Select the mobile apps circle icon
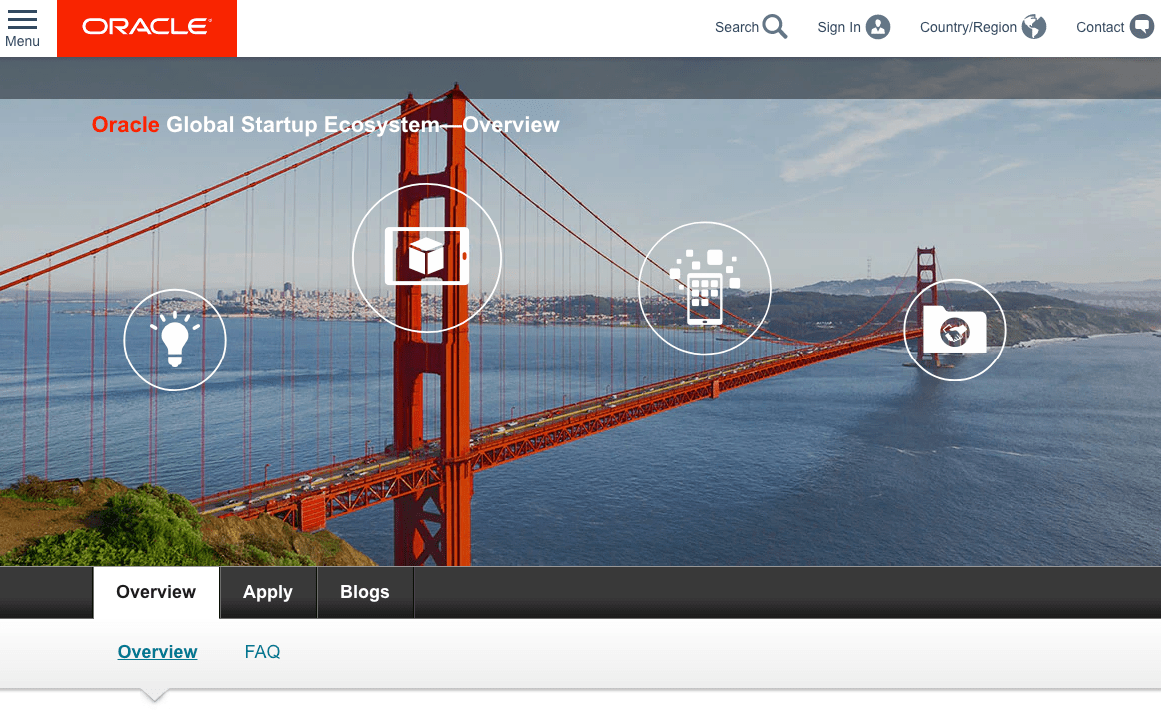This screenshot has width=1161, height=712. coord(705,288)
